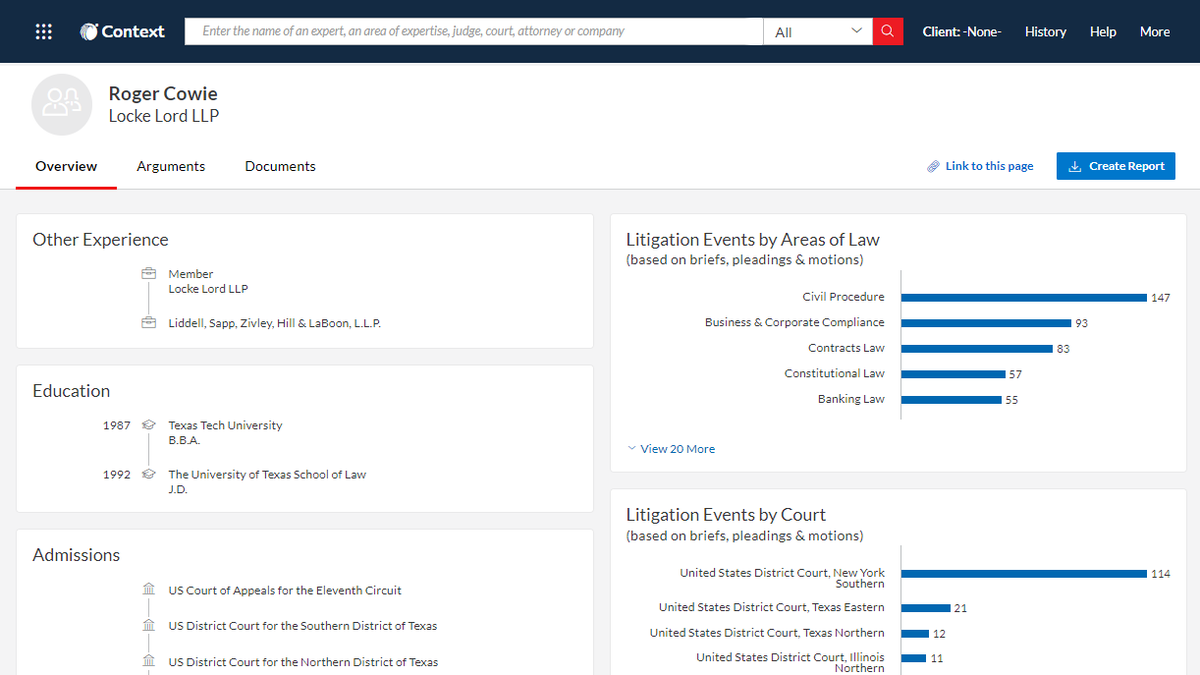The width and height of the screenshot is (1200, 675).
Task: Open the apps grid launcher icon
Action: [43, 31]
